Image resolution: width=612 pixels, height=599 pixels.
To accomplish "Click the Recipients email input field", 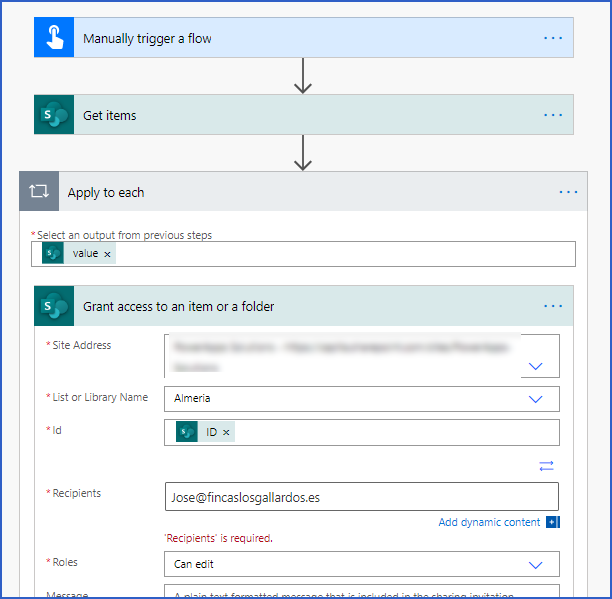I will pyautogui.click(x=362, y=496).
